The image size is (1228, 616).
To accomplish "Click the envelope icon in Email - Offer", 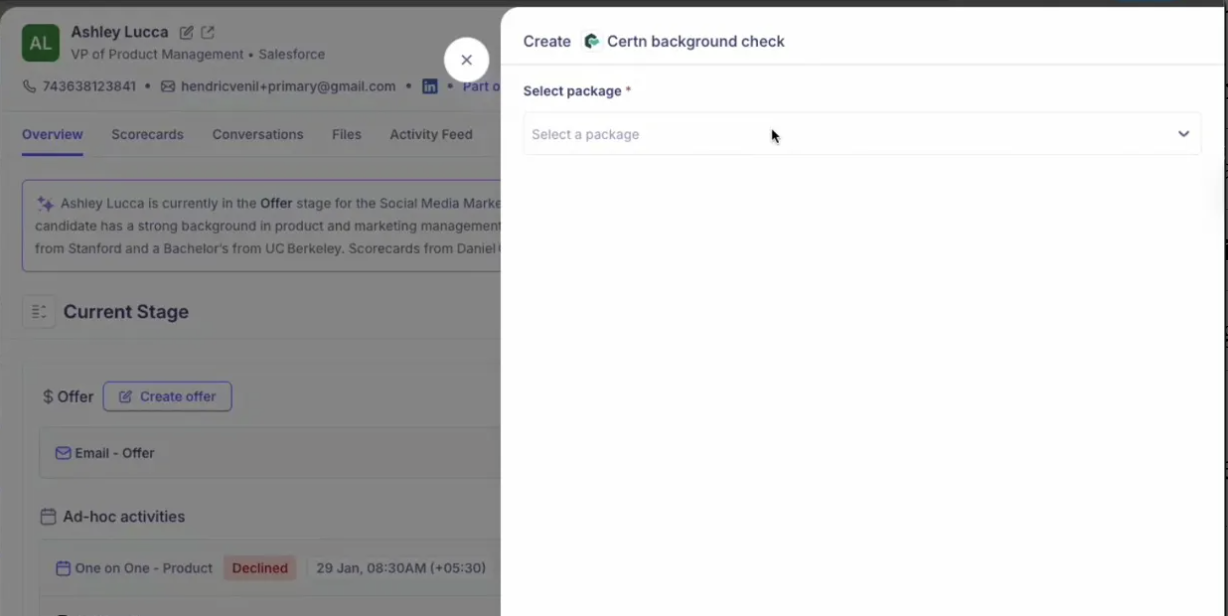I will pos(63,453).
